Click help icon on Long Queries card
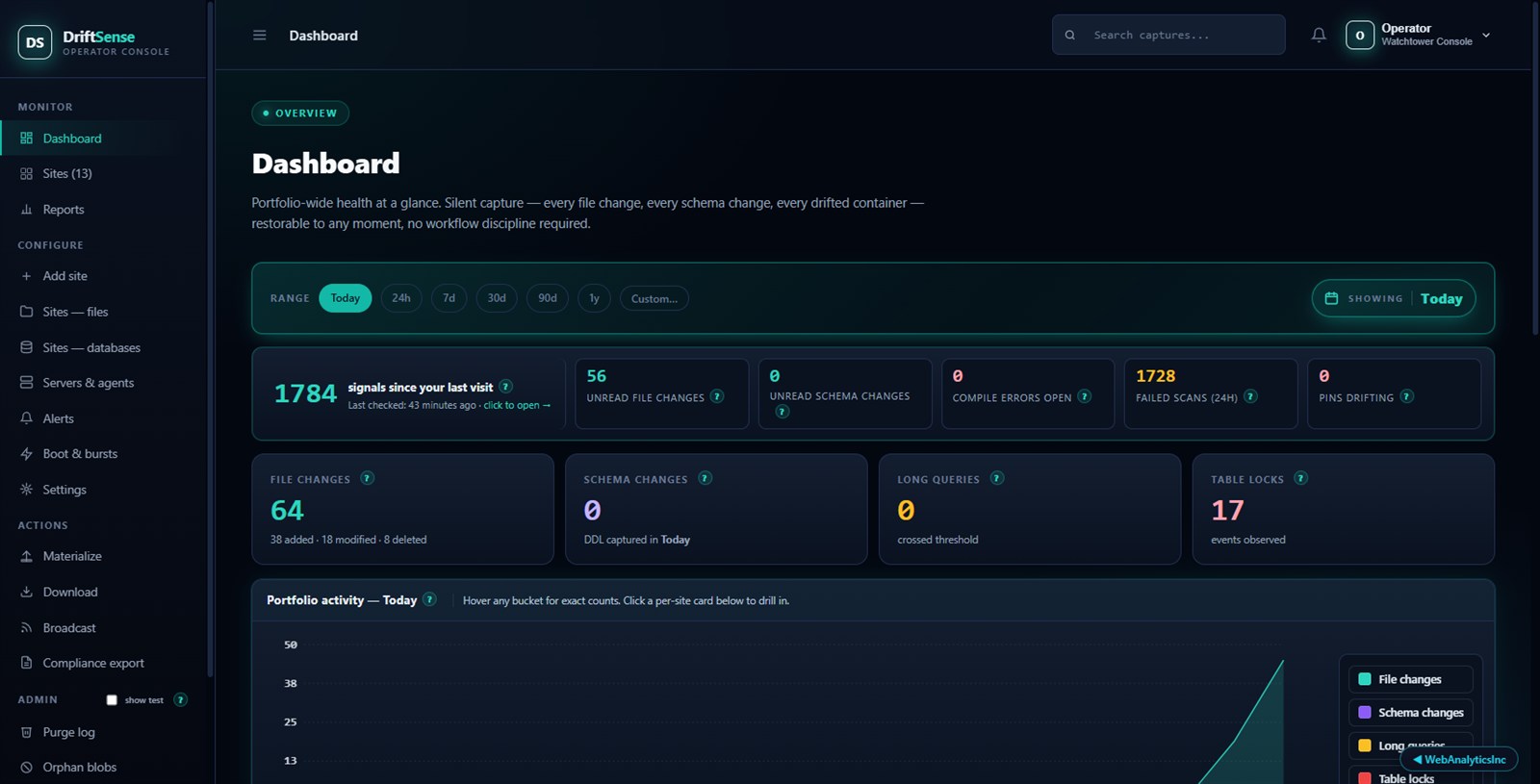The image size is (1540, 784). (997, 478)
